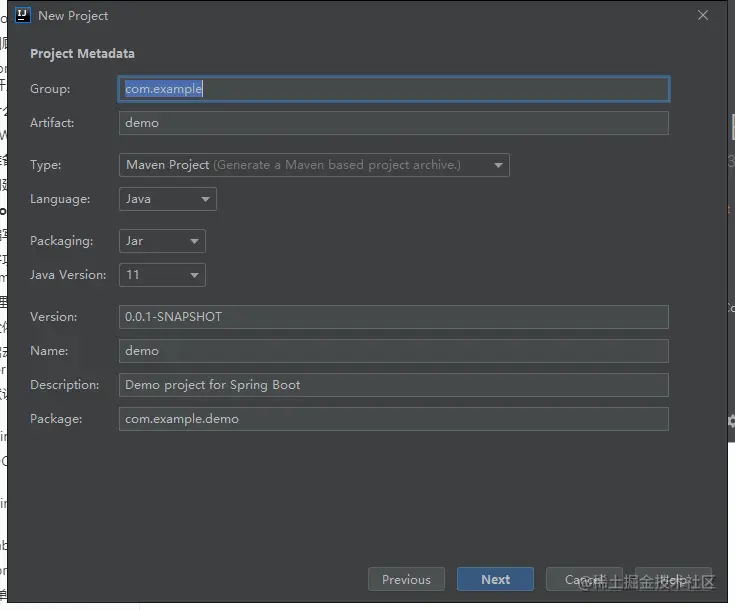Open the Java Version dropdown showing 11
735x610 pixels.
point(162,275)
